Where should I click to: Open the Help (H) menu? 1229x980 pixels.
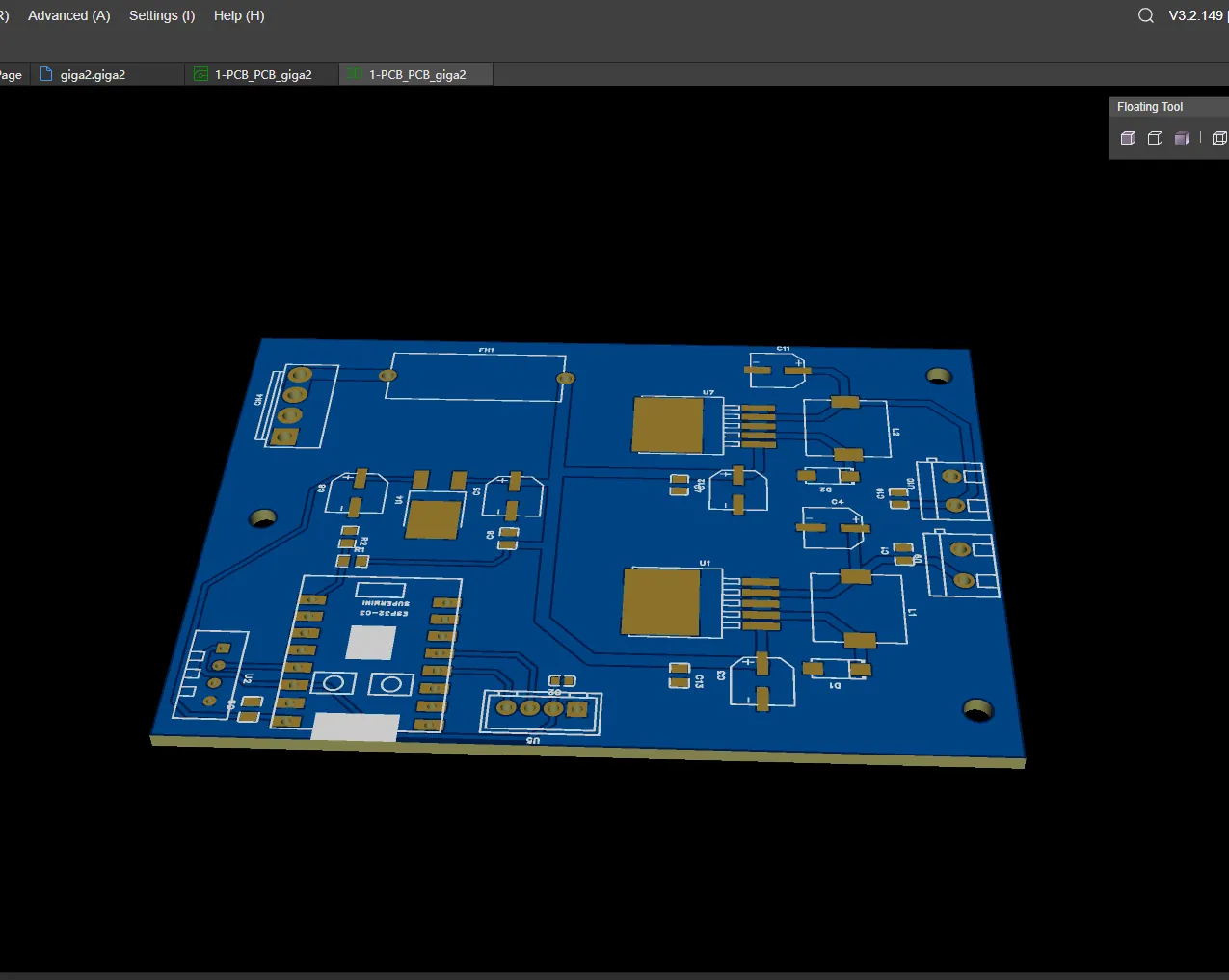pos(239,15)
